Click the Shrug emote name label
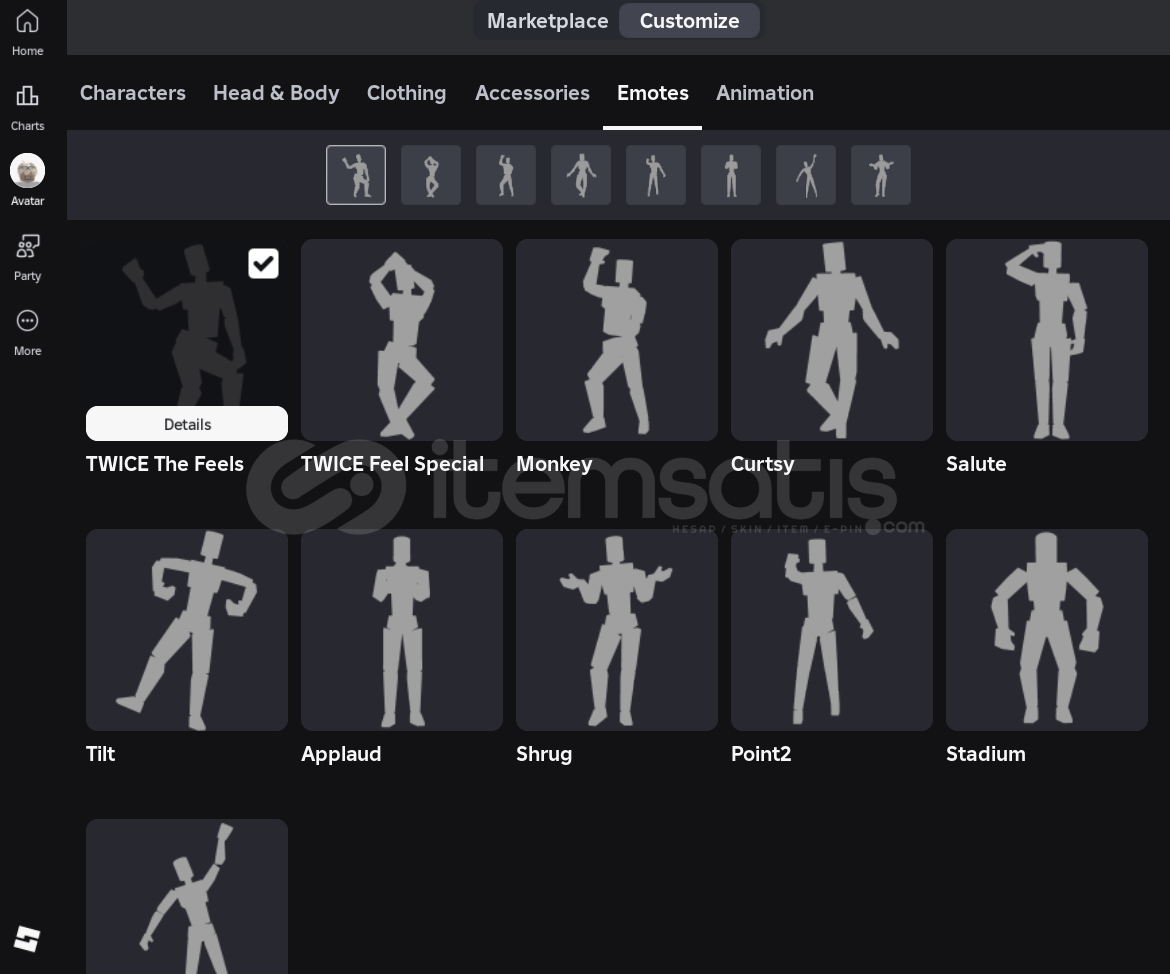1170x974 pixels. (x=544, y=754)
